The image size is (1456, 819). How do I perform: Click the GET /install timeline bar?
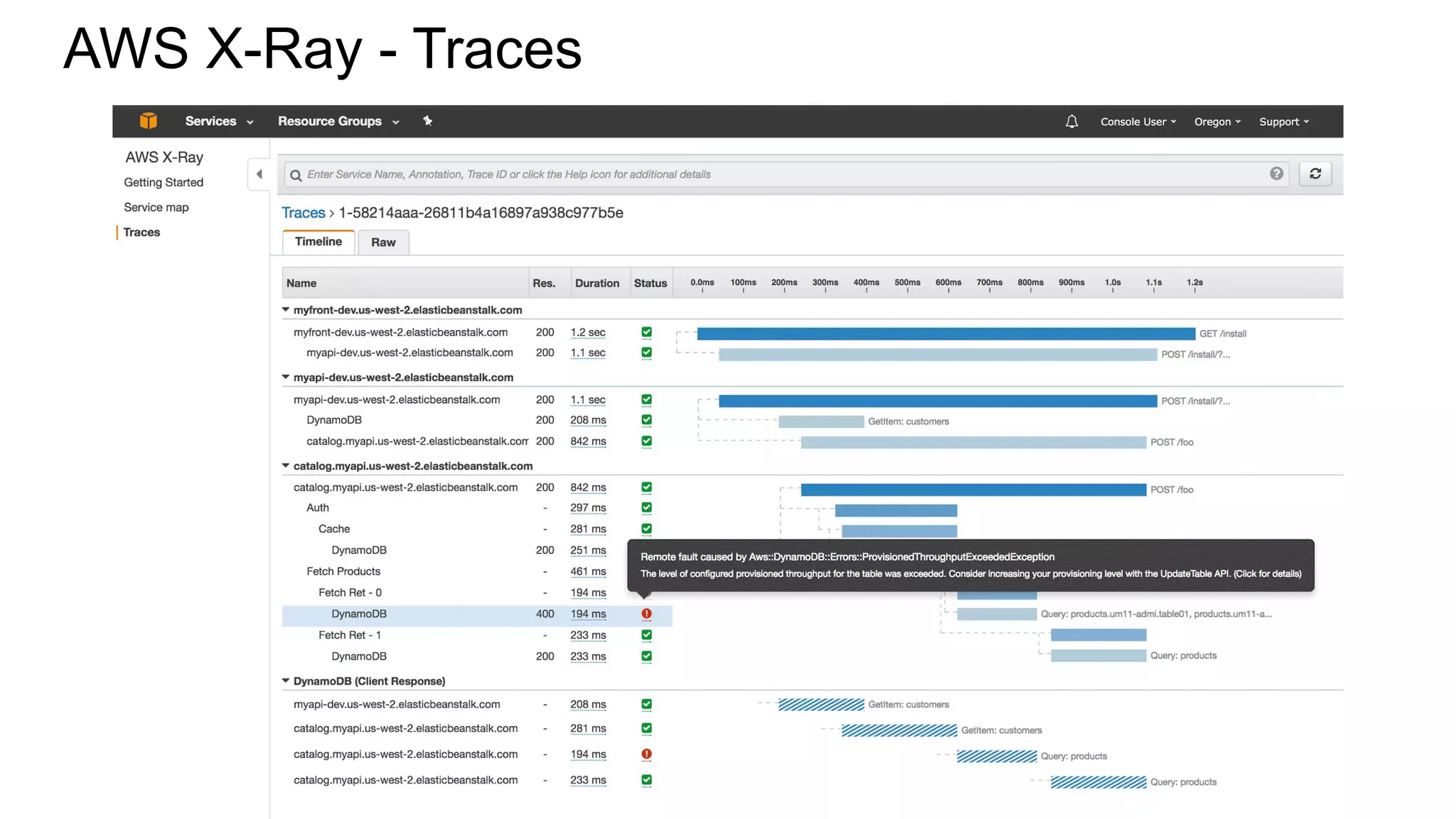[x=946, y=333]
